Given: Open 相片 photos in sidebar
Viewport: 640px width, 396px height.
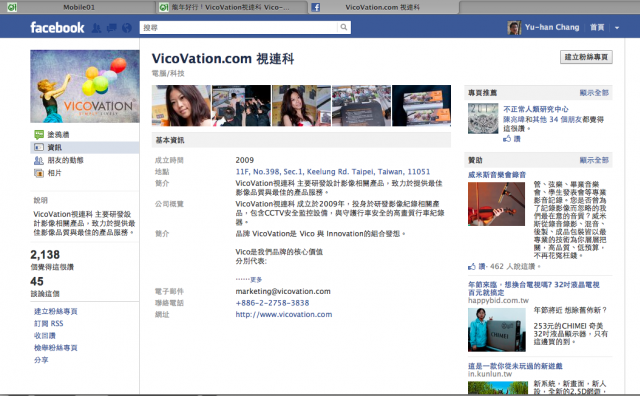Looking at the screenshot, I should pos(55,173).
